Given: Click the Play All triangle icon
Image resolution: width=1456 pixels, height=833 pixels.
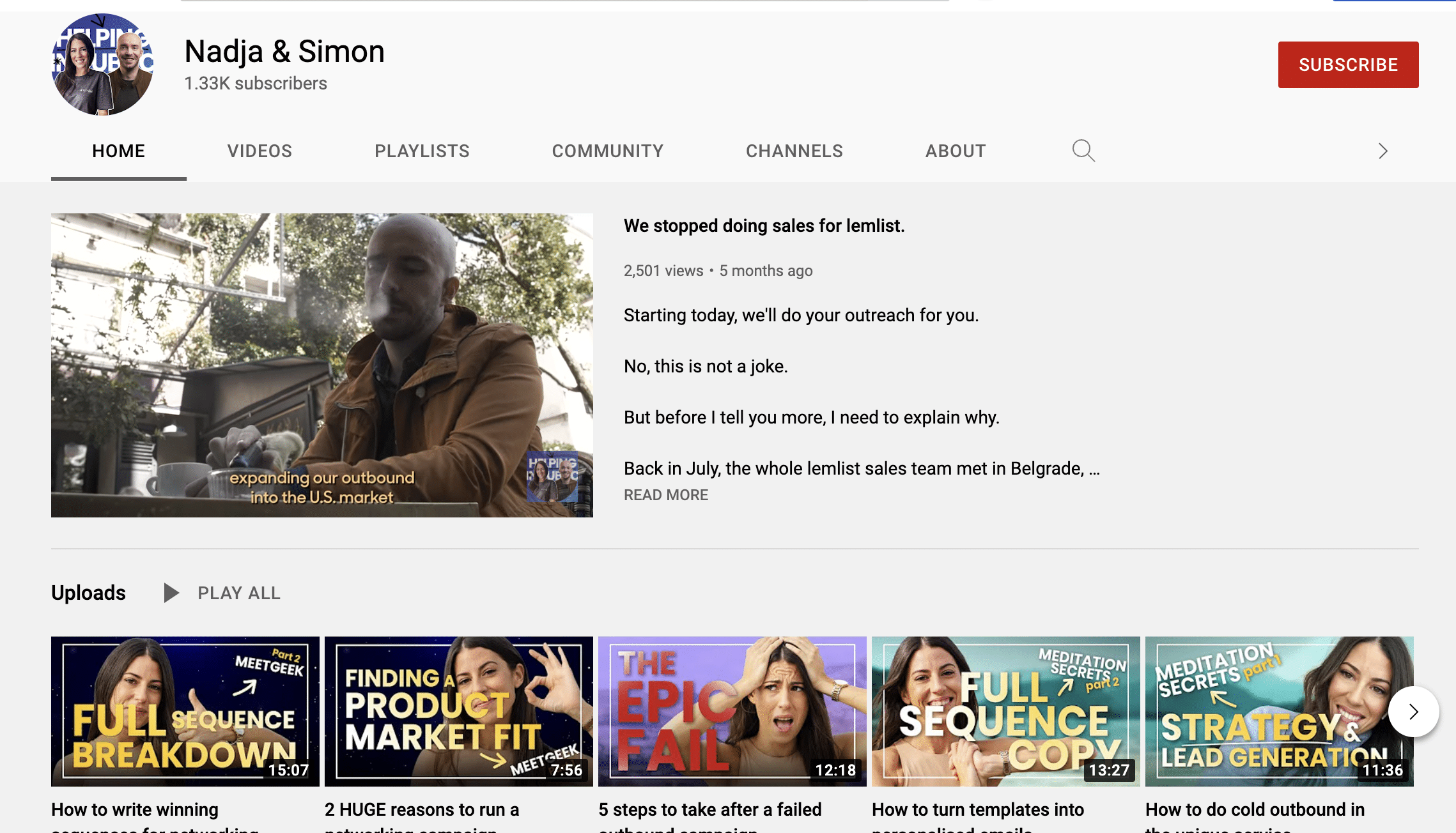Looking at the screenshot, I should [171, 593].
